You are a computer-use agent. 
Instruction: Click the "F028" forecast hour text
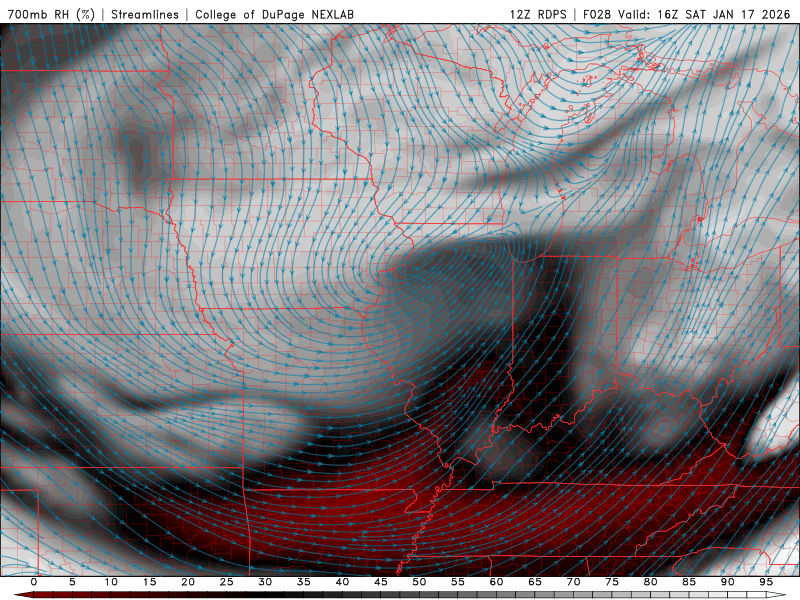pyautogui.click(x=596, y=14)
